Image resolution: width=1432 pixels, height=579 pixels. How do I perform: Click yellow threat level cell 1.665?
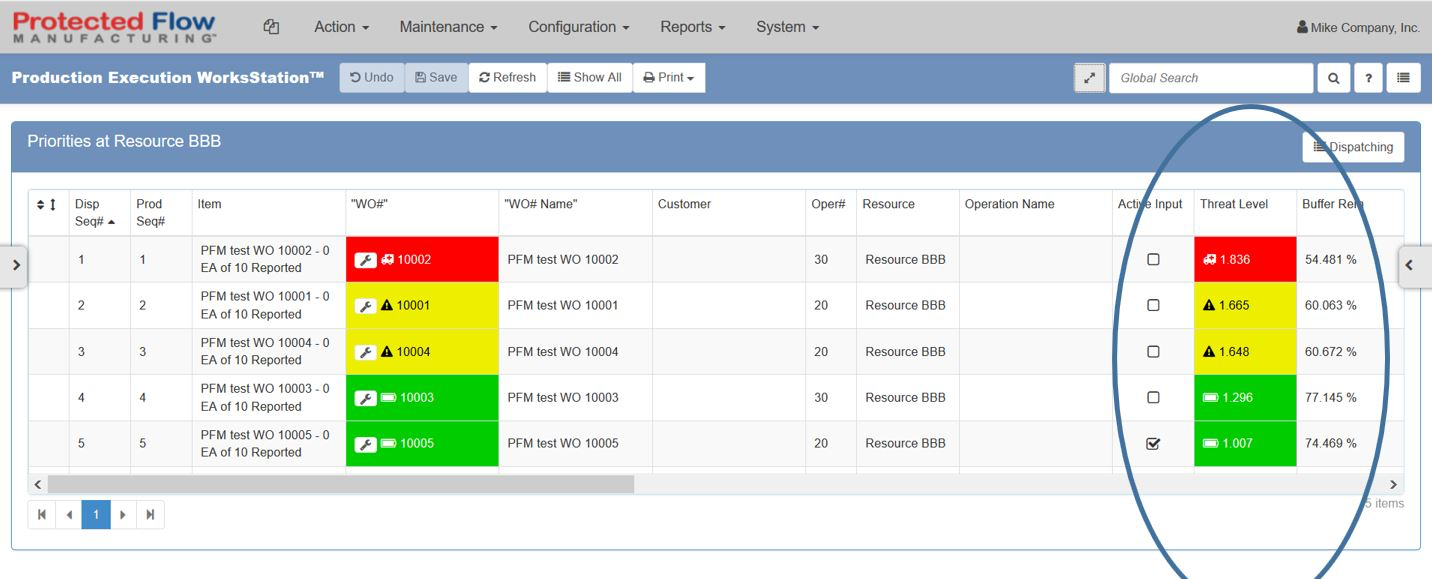pyautogui.click(x=1245, y=305)
